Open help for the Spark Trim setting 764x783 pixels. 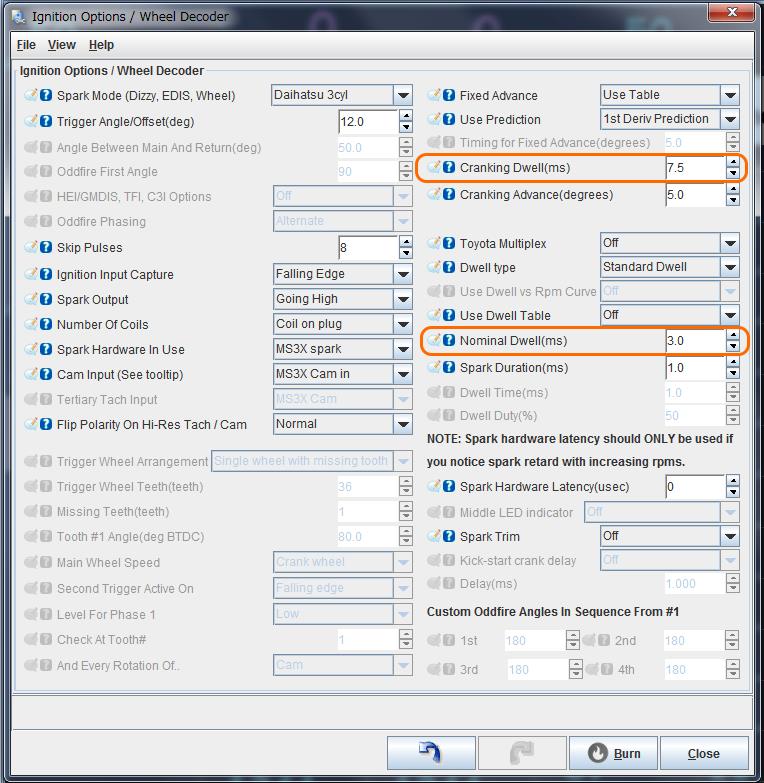(x=449, y=536)
